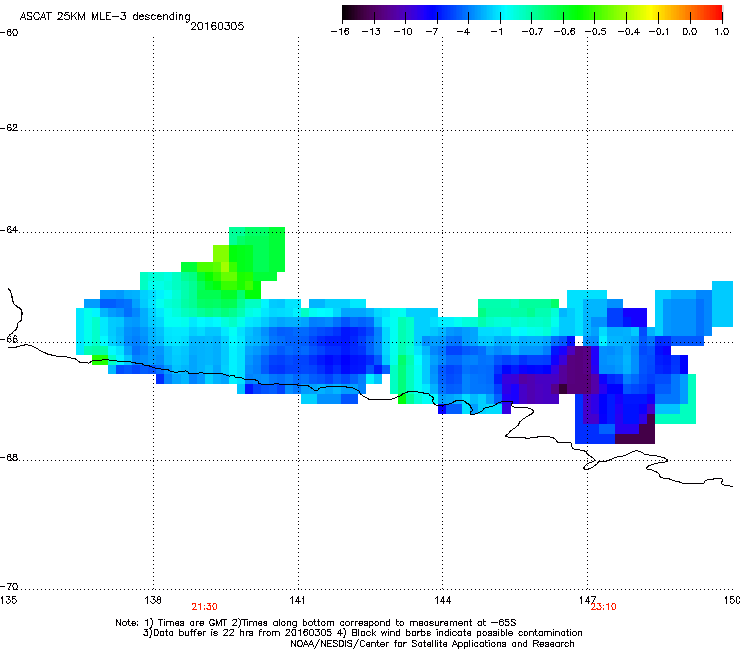Click the latitude label "-68"
The height and width of the screenshot is (650, 740).
(9, 458)
